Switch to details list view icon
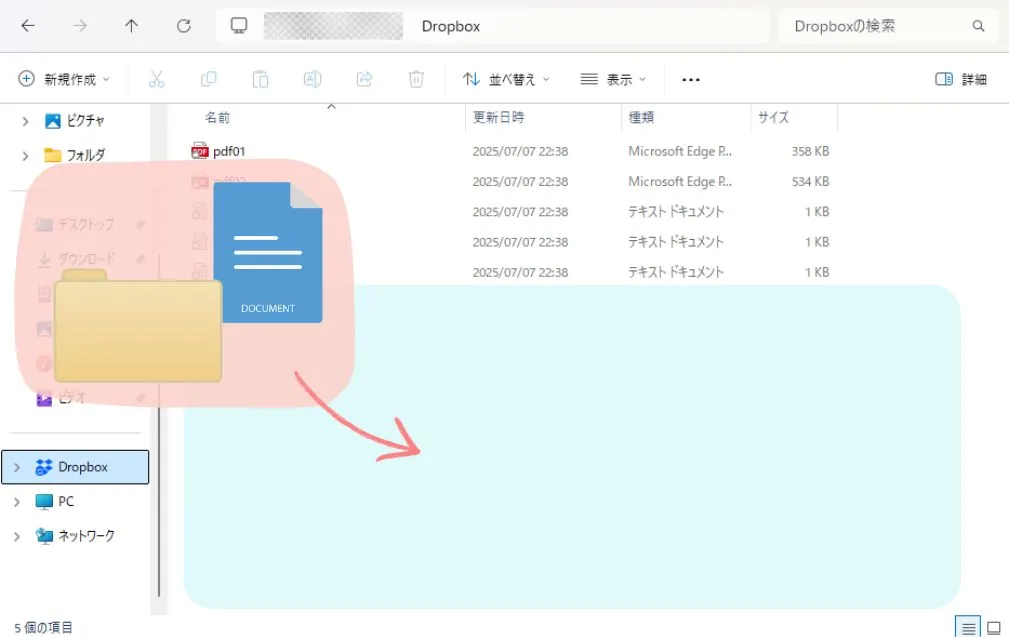This screenshot has width=1009, height=637. pos(968,627)
